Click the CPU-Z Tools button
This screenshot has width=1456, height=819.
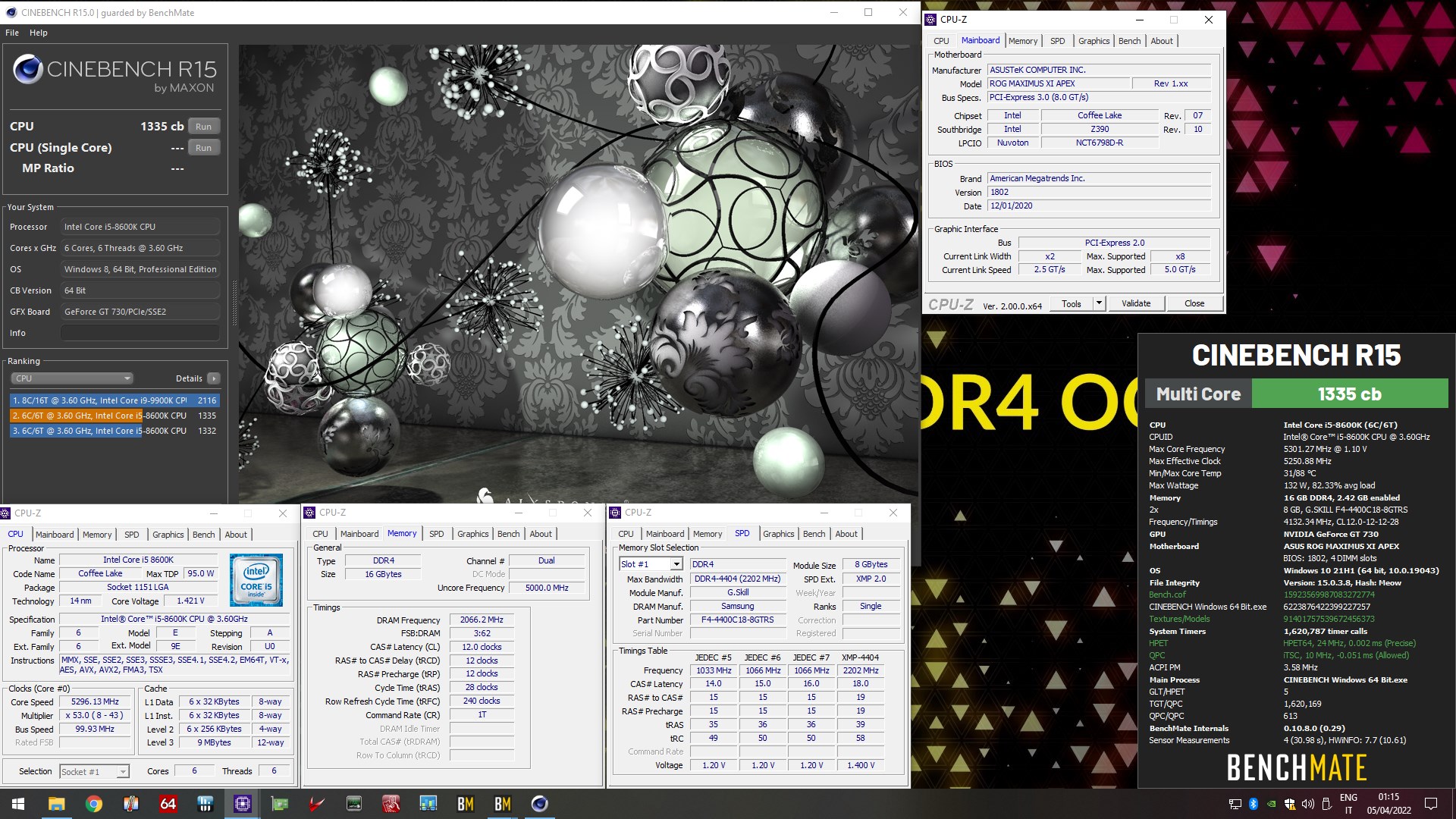[x=1072, y=303]
